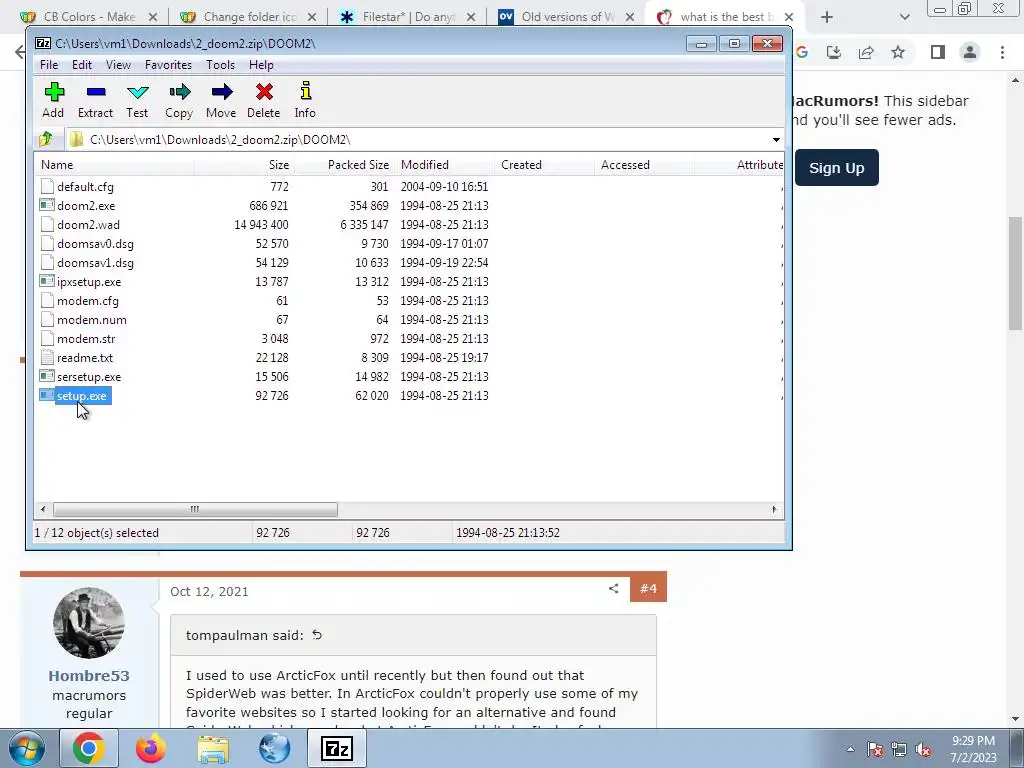Bookmark page with Chrome star icon

tap(898, 52)
